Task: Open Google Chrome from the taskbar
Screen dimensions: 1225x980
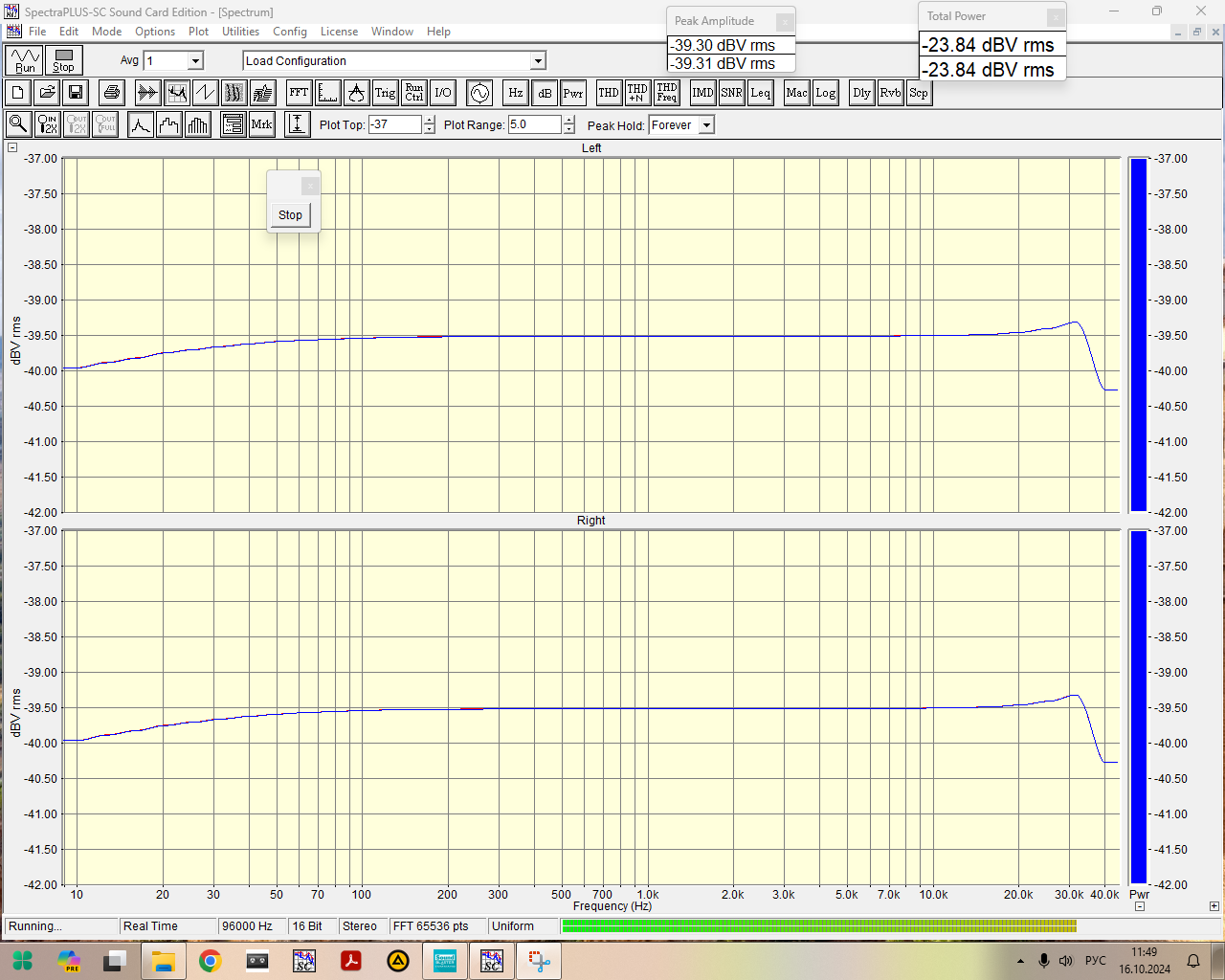Action: (211, 961)
